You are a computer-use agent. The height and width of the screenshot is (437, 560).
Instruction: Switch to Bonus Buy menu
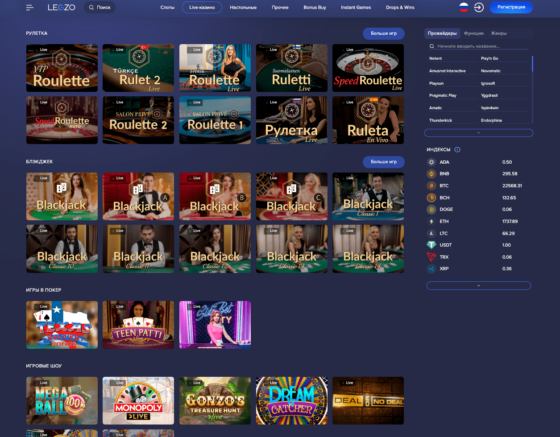point(315,7)
